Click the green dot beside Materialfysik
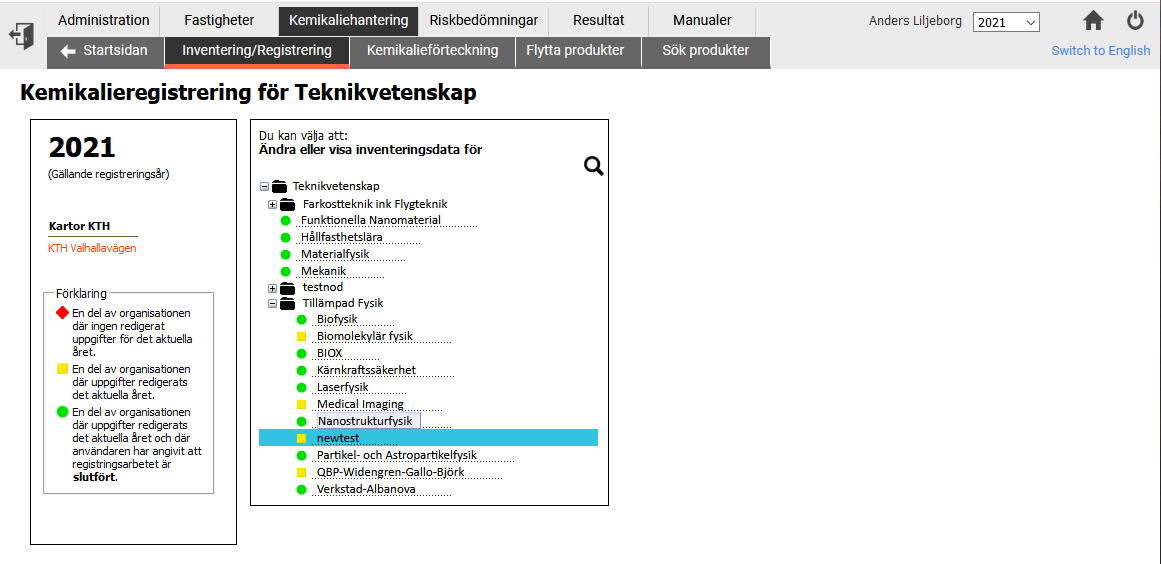 [x=286, y=255]
